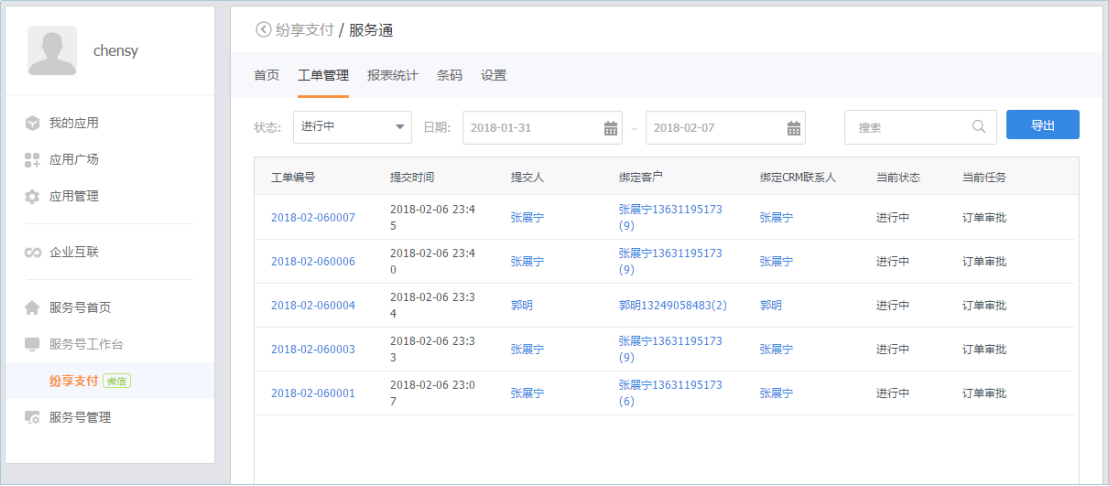
Task: Click the user avatar picture
Action: coord(52,50)
